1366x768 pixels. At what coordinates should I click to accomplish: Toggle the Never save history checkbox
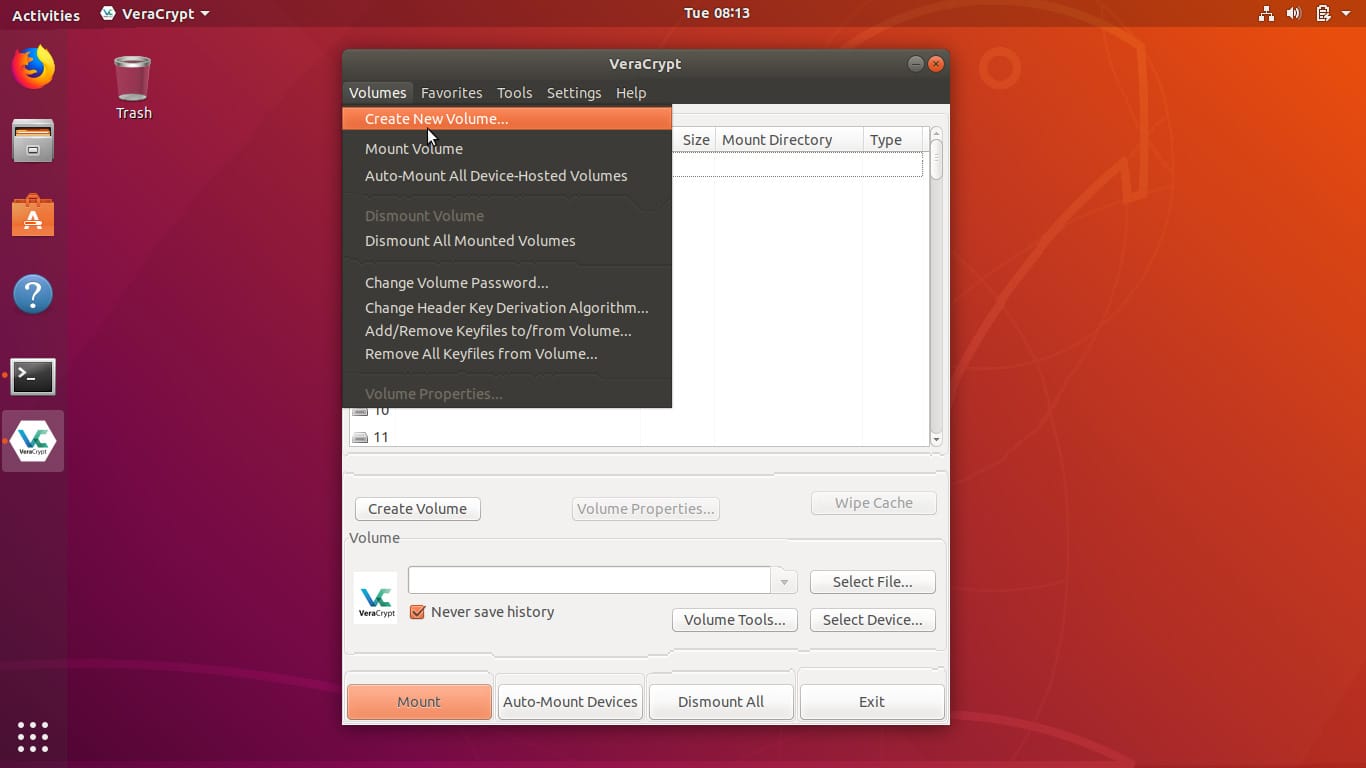tap(418, 612)
